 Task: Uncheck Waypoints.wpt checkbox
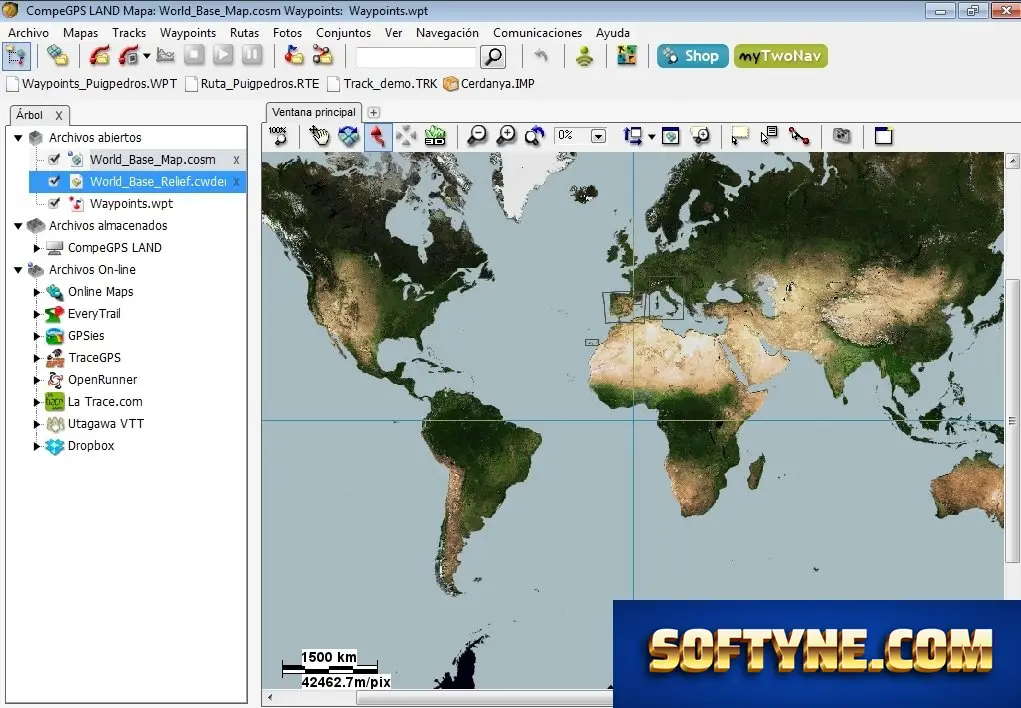click(55, 203)
